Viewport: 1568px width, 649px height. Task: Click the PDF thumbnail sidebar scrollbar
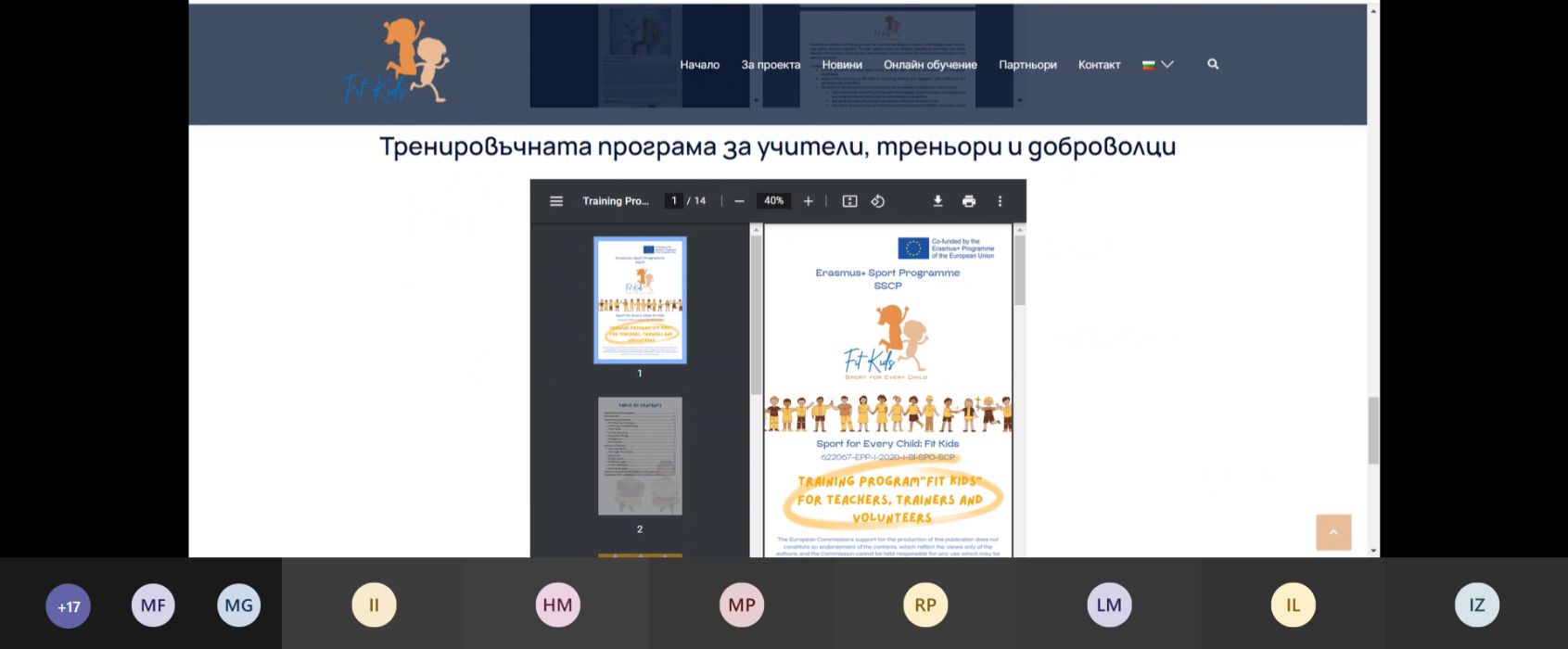tap(756, 315)
